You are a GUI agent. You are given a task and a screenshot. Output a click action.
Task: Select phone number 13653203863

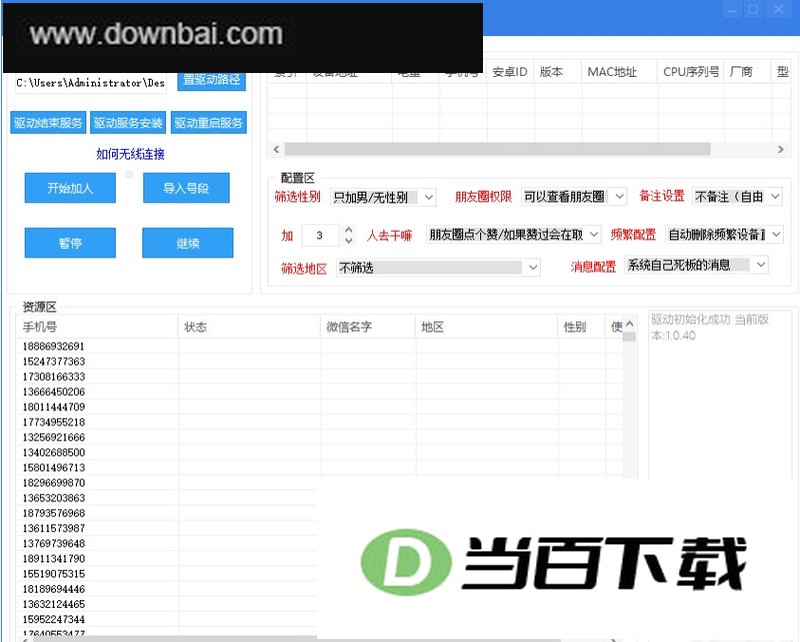53,498
